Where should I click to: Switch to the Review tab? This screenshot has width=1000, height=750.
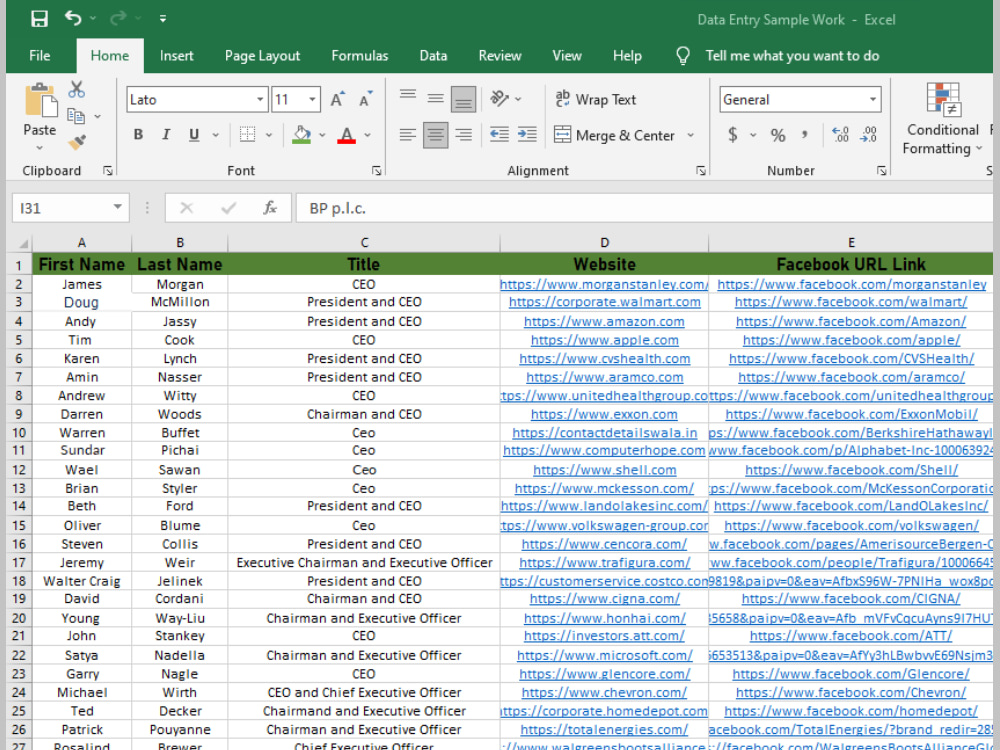(500, 55)
